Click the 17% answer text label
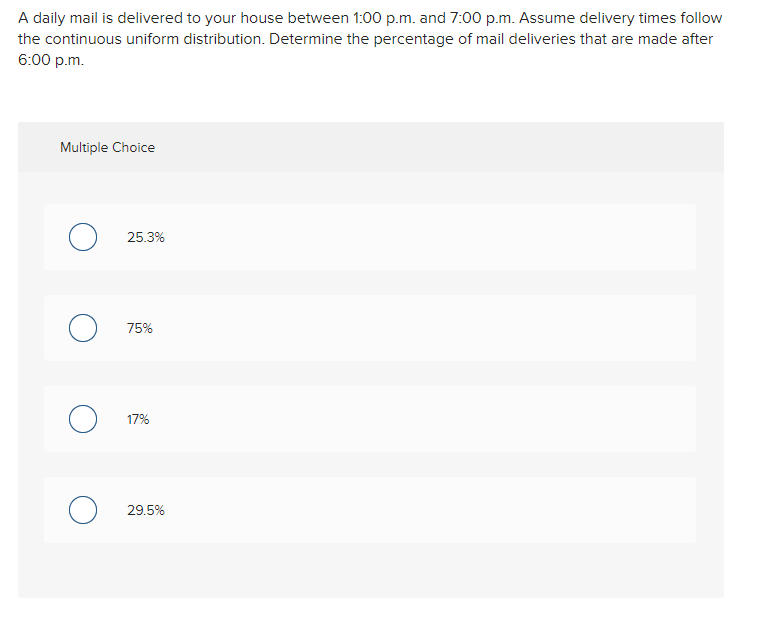 (138, 419)
